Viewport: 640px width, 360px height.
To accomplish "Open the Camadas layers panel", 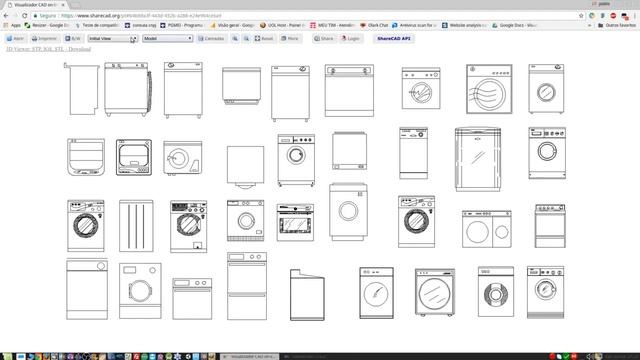I will (211, 38).
